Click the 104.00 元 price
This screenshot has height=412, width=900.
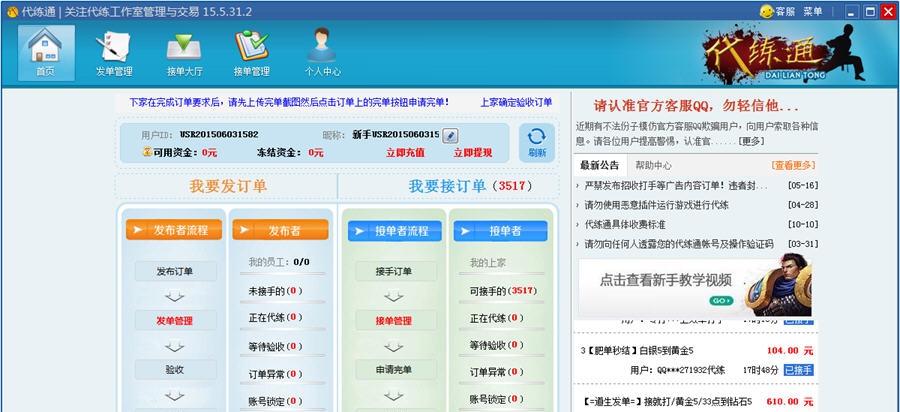pyautogui.click(x=790, y=351)
